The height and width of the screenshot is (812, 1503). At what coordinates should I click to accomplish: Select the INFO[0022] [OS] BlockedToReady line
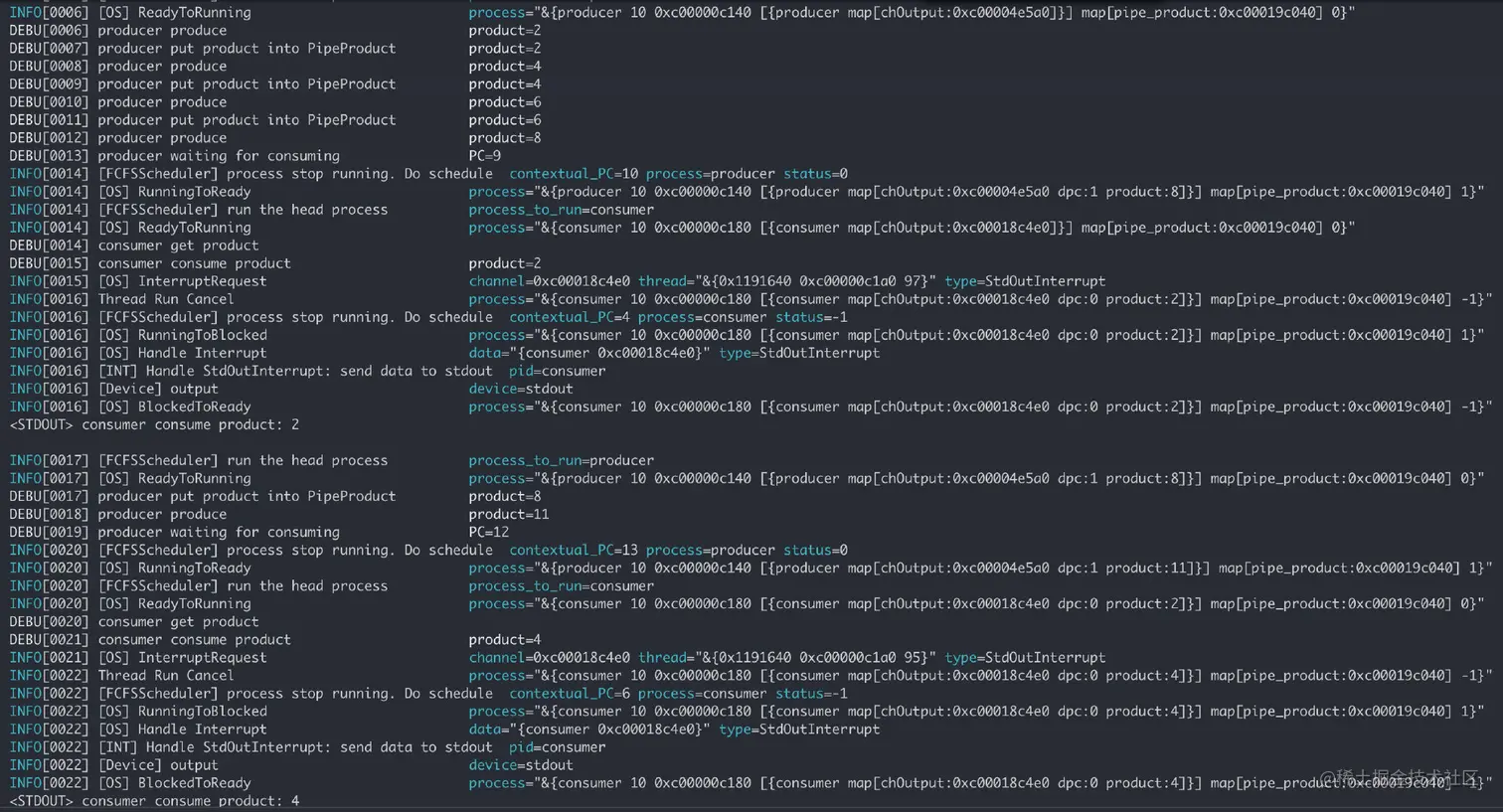click(751, 782)
